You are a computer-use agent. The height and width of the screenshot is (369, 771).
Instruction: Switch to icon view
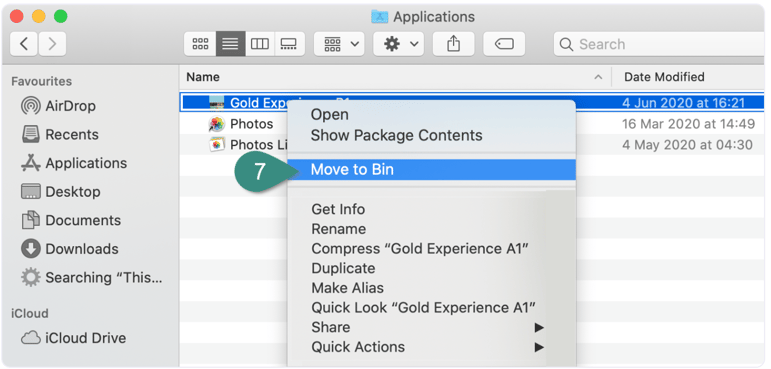pos(200,44)
